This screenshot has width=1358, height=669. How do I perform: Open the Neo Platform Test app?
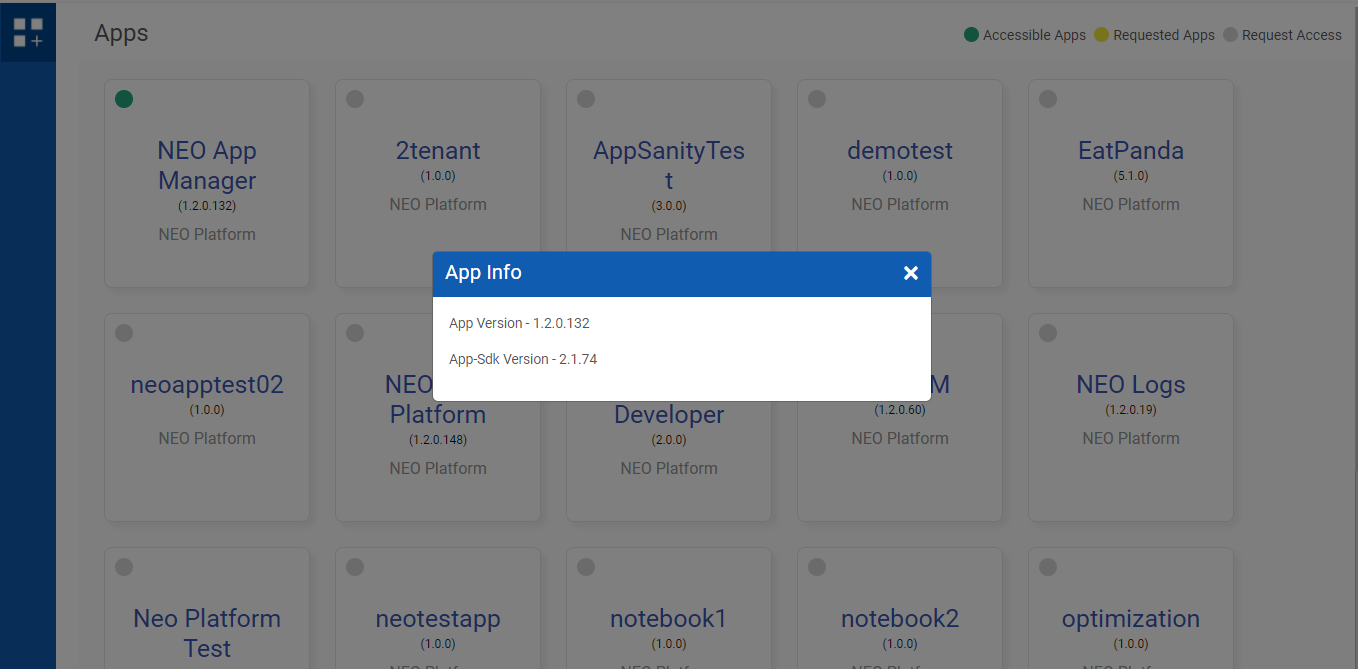click(x=207, y=634)
